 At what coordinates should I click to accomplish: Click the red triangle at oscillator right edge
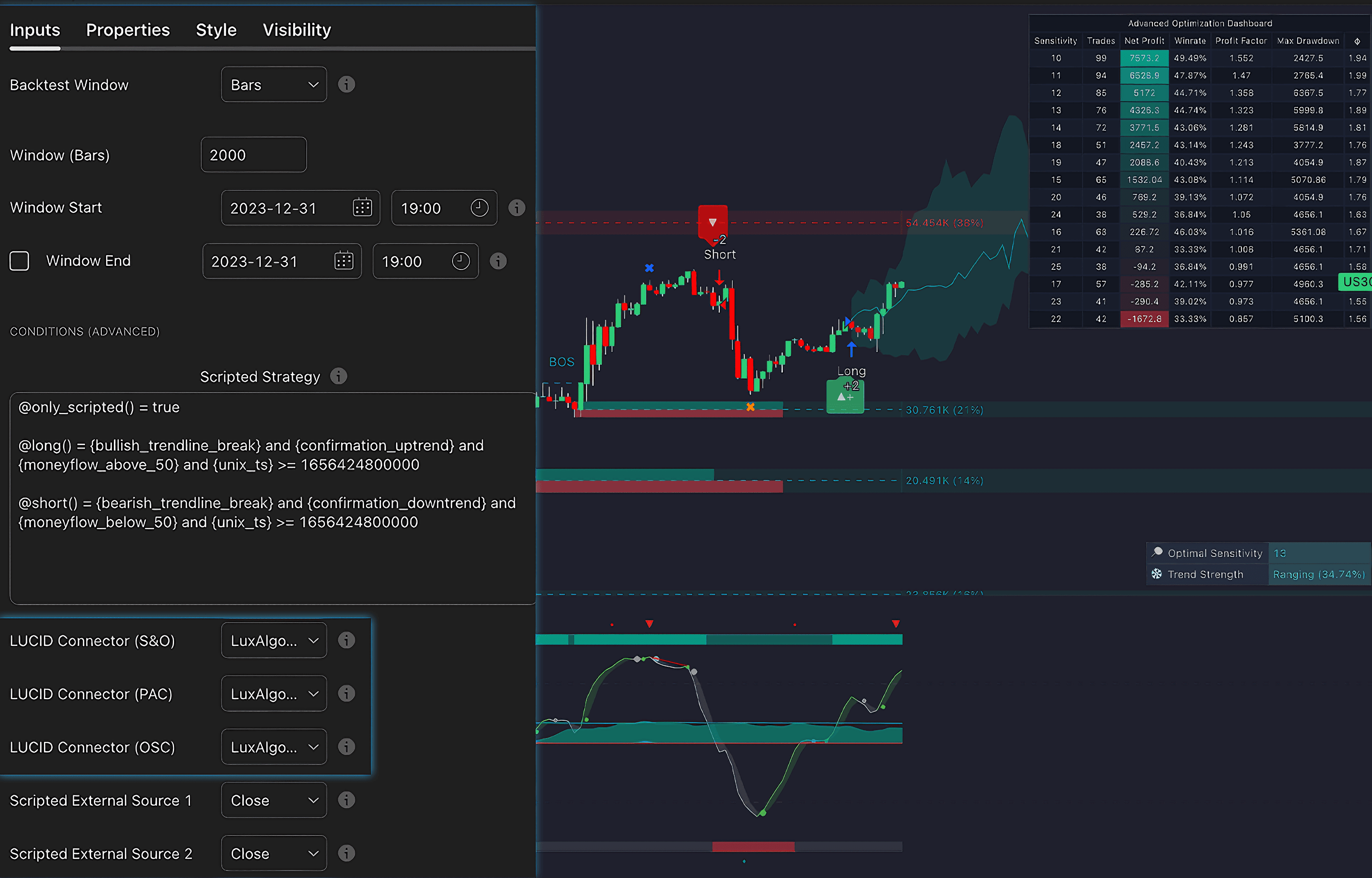click(x=895, y=624)
